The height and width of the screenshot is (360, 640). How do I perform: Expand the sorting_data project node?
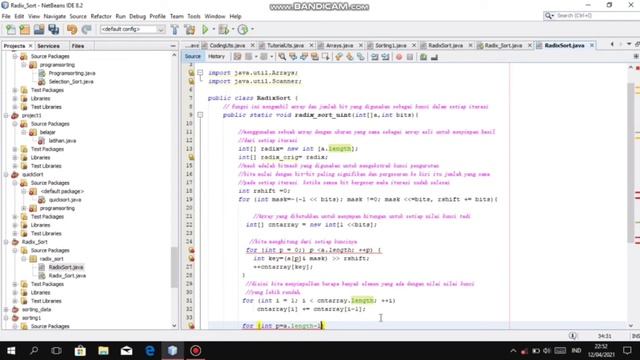(x=6, y=309)
